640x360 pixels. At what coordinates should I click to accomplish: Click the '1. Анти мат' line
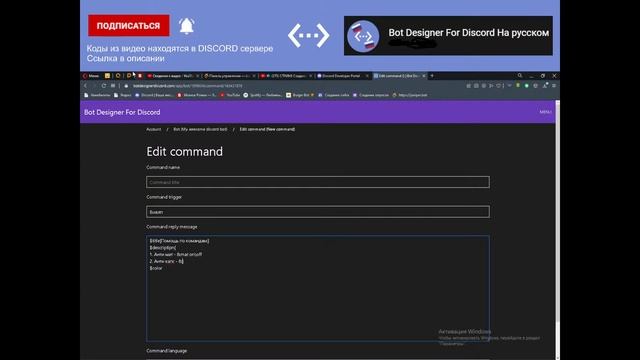click(176, 254)
